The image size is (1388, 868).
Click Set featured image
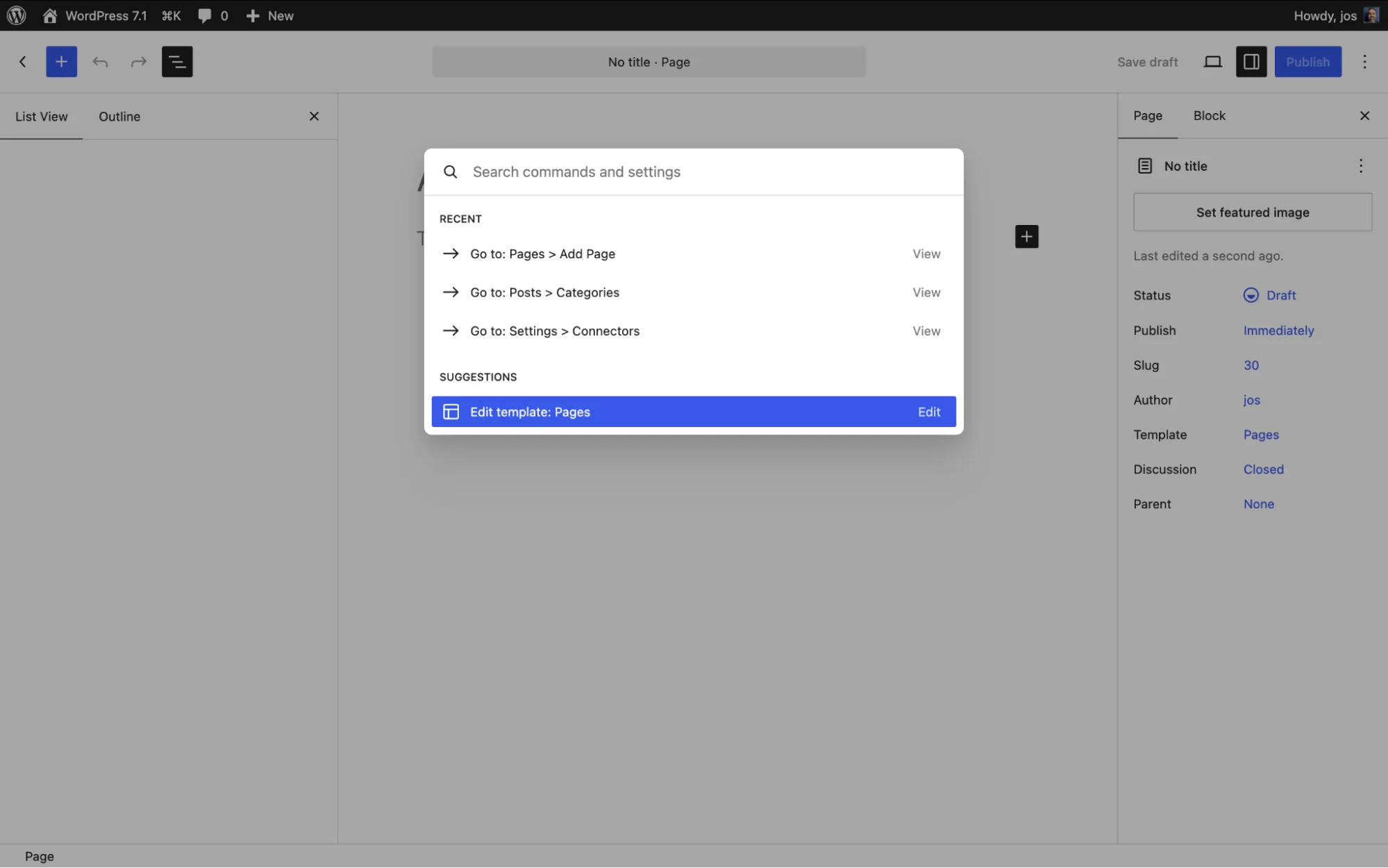1253,212
